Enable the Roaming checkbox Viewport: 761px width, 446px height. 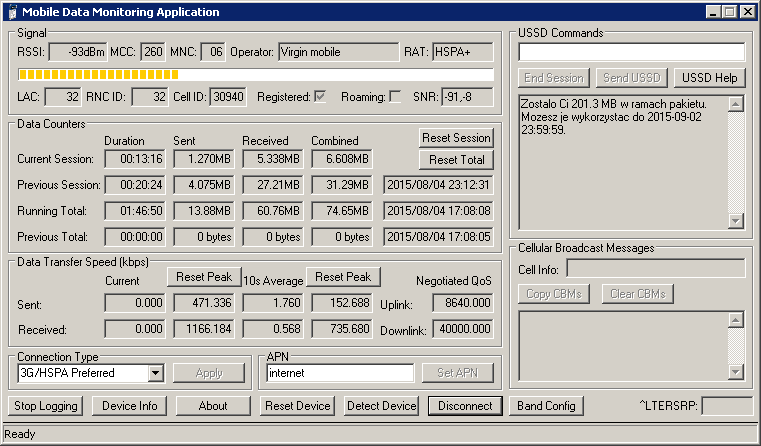pos(395,97)
